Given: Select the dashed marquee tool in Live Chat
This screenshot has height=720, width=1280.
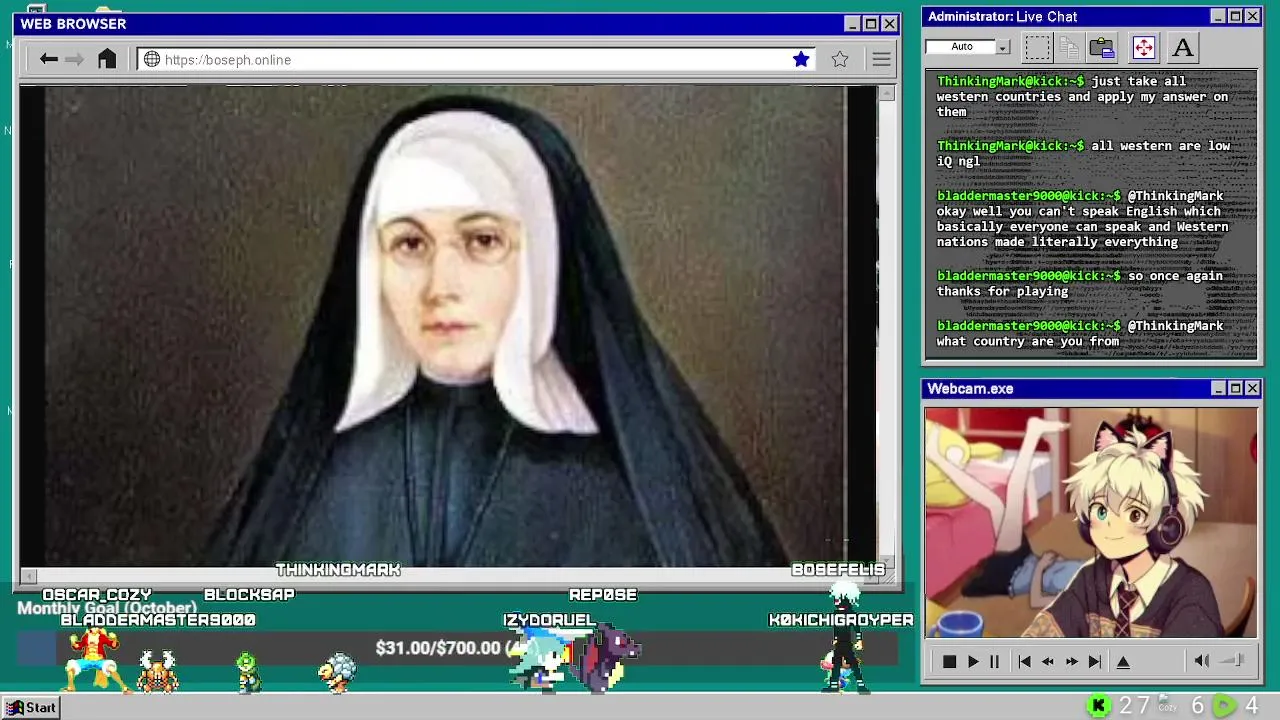Looking at the screenshot, I should 1038,47.
